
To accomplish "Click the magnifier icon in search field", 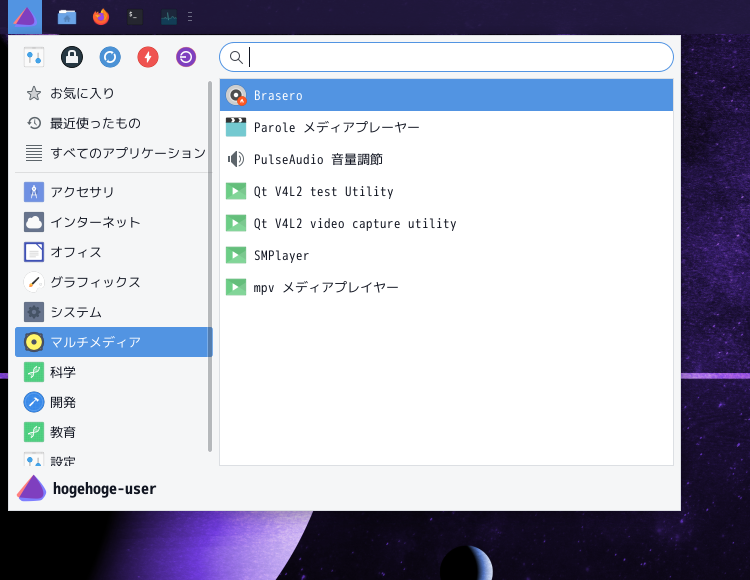I will [236, 57].
